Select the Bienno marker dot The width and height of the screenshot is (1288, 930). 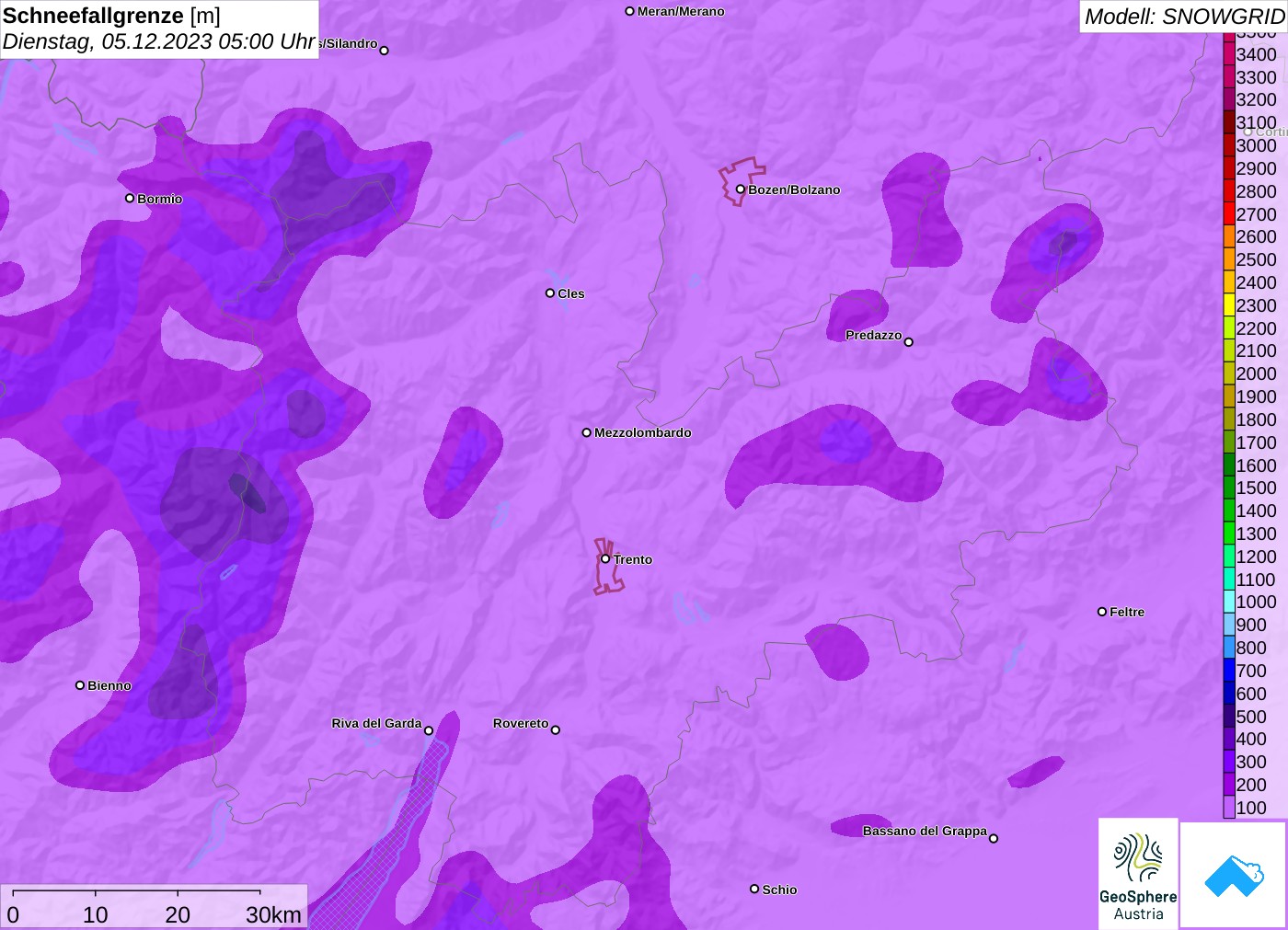point(80,685)
